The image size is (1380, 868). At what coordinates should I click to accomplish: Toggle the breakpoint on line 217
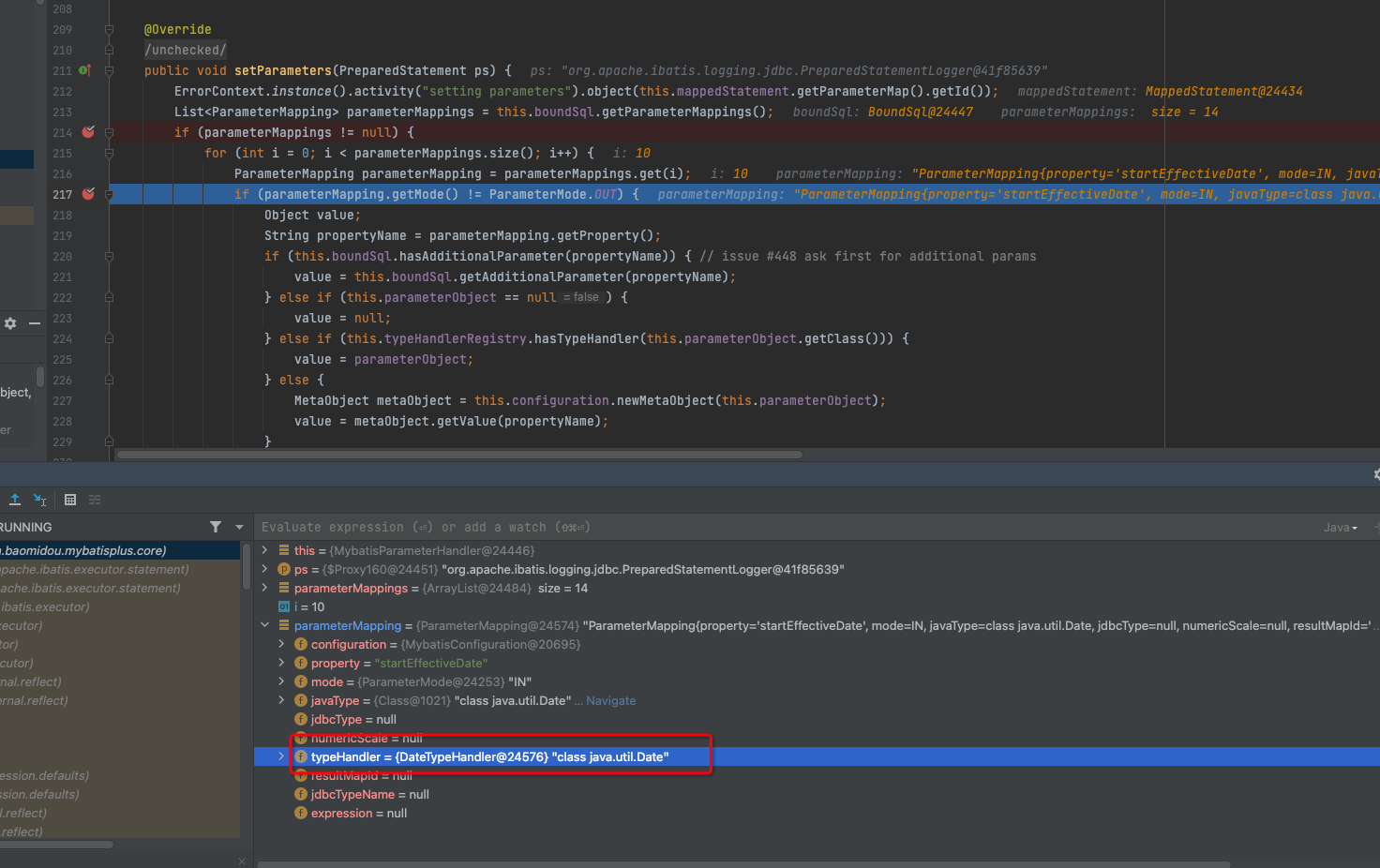[x=88, y=194]
